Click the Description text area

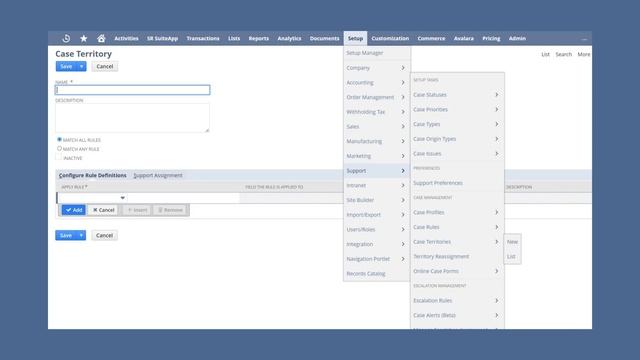tap(133, 118)
